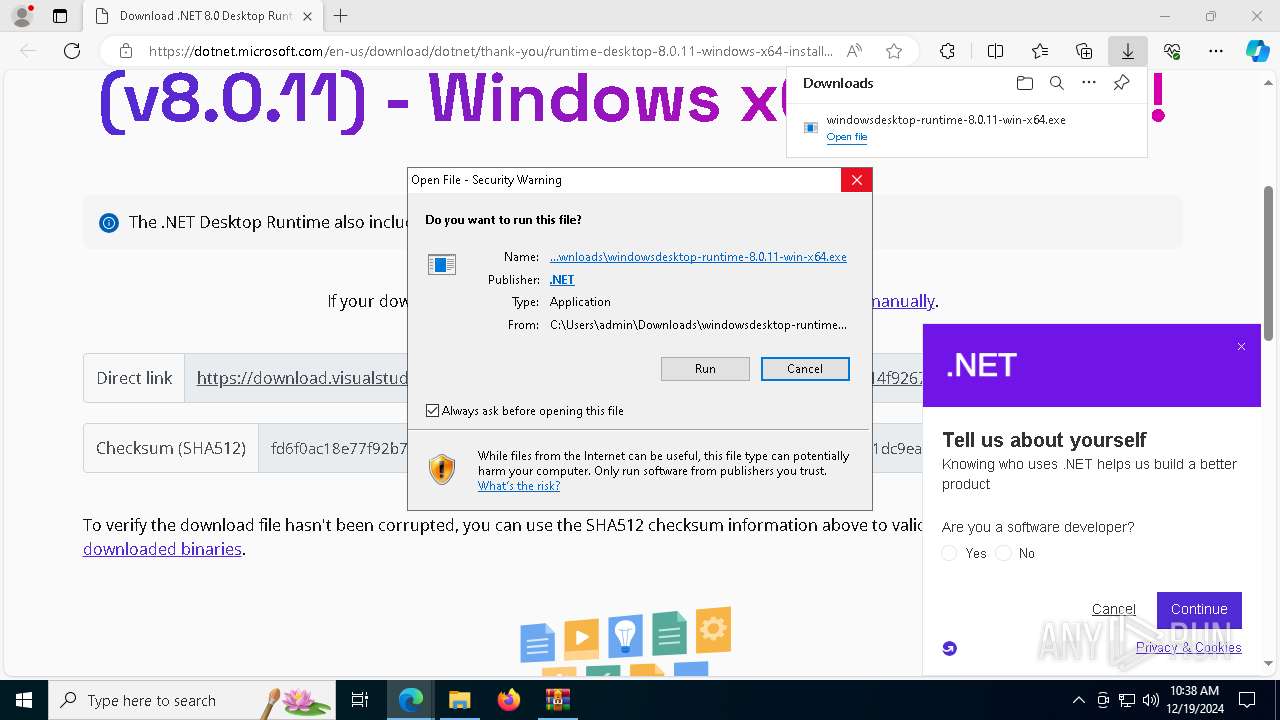Close the Security Warning dialog
Image resolution: width=1280 pixels, height=720 pixels.
(856, 180)
